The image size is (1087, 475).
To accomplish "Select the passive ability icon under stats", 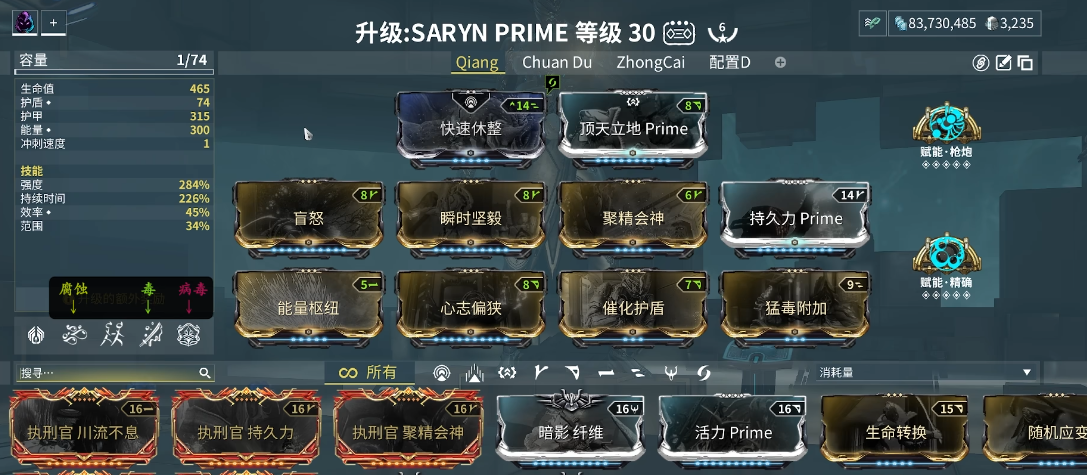I will pyautogui.click(x=35, y=336).
